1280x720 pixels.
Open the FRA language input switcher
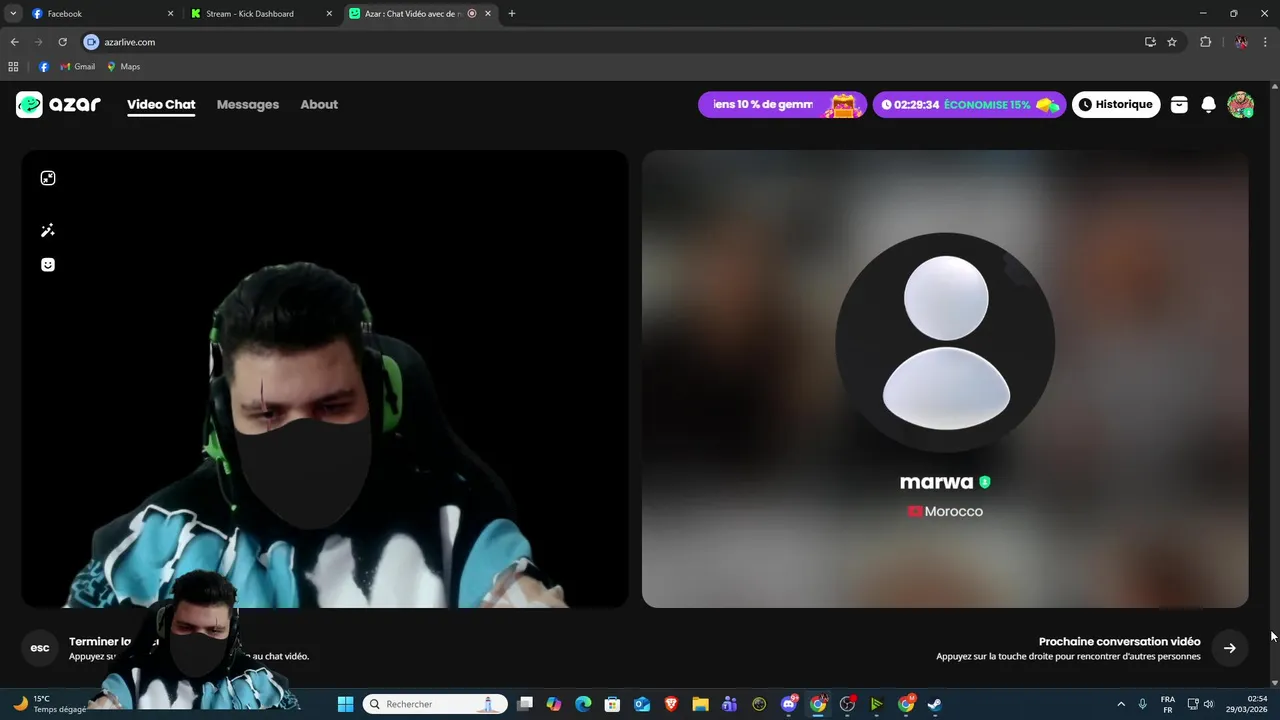(1168, 704)
